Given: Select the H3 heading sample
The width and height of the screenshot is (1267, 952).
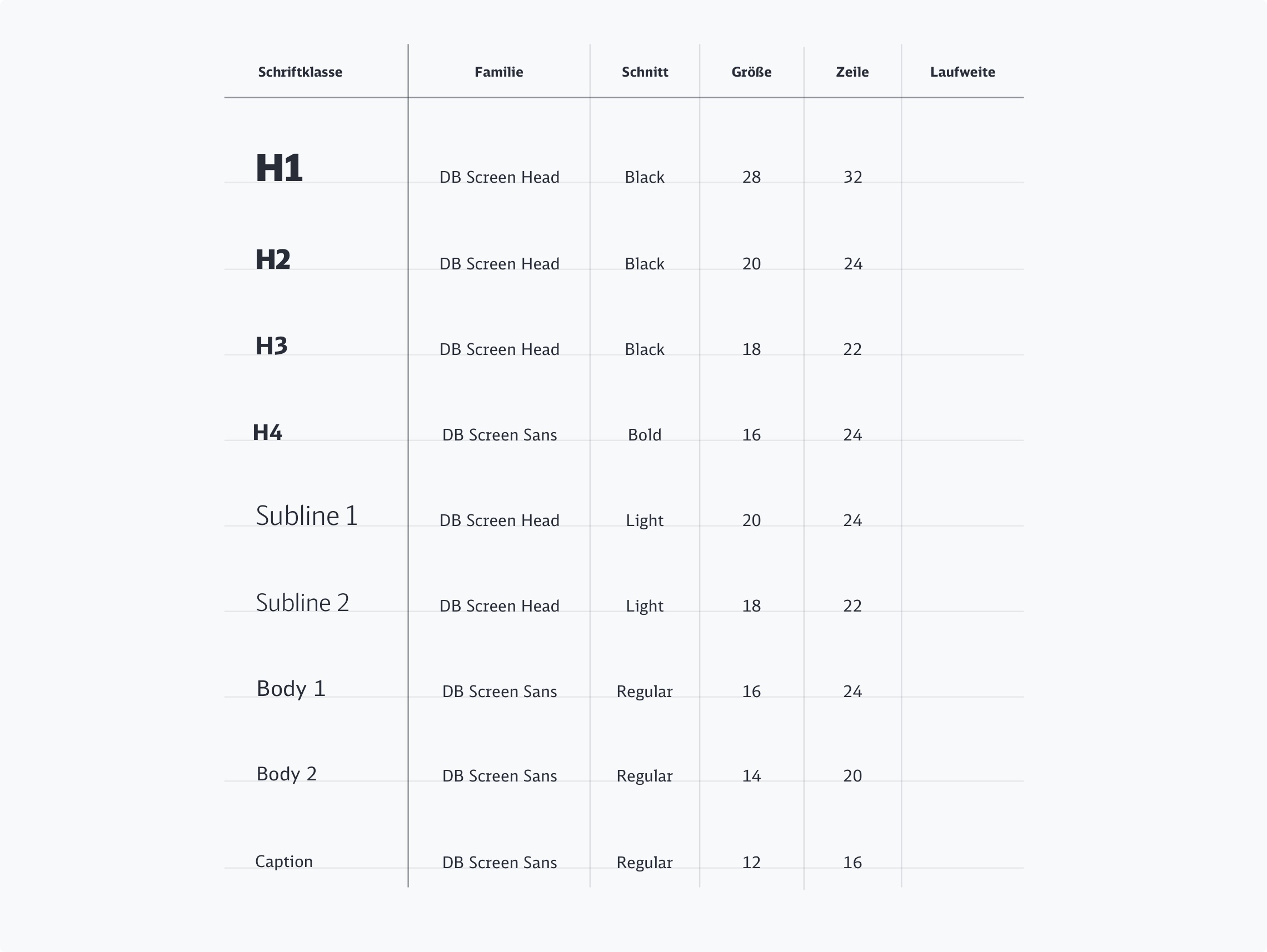Looking at the screenshot, I should pos(272,347).
